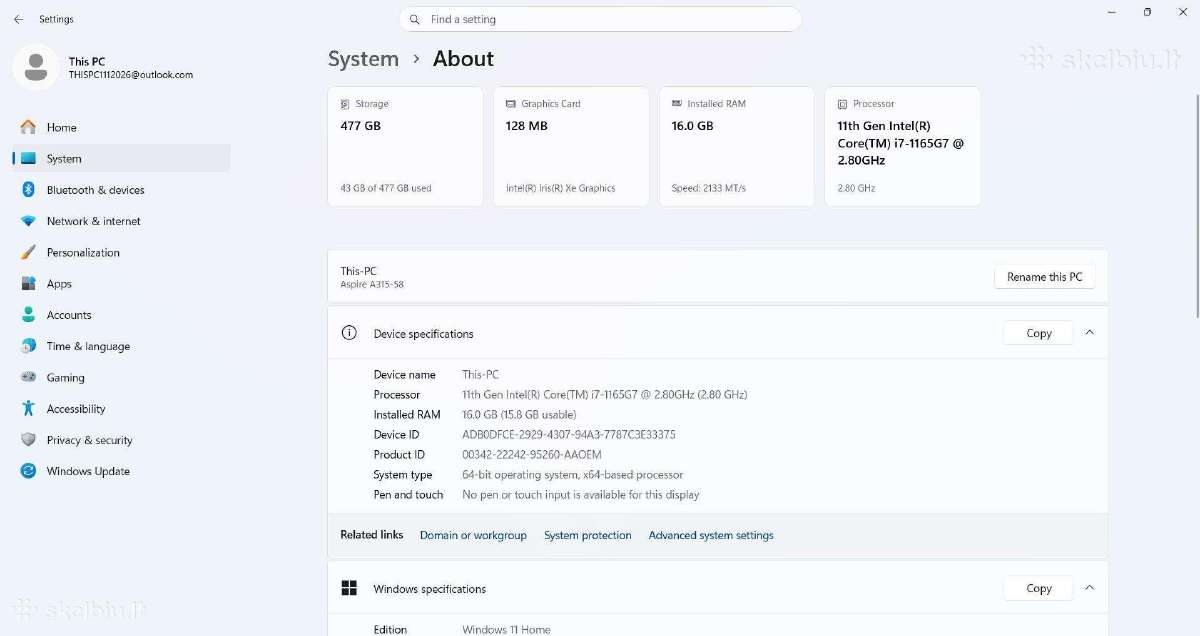Click the Accessibility figure icon
Viewport: 1200px width, 636px height.
pos(28,408)
